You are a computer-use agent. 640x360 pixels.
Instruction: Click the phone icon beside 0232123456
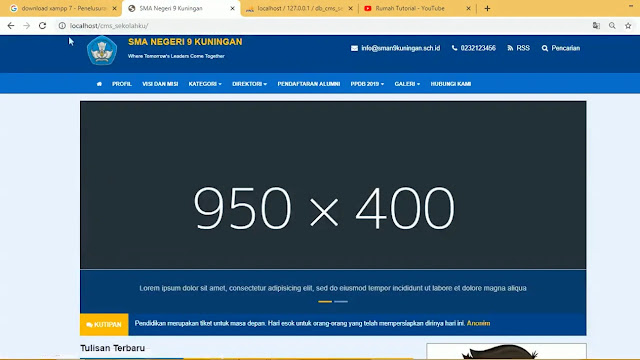(454, 48)
